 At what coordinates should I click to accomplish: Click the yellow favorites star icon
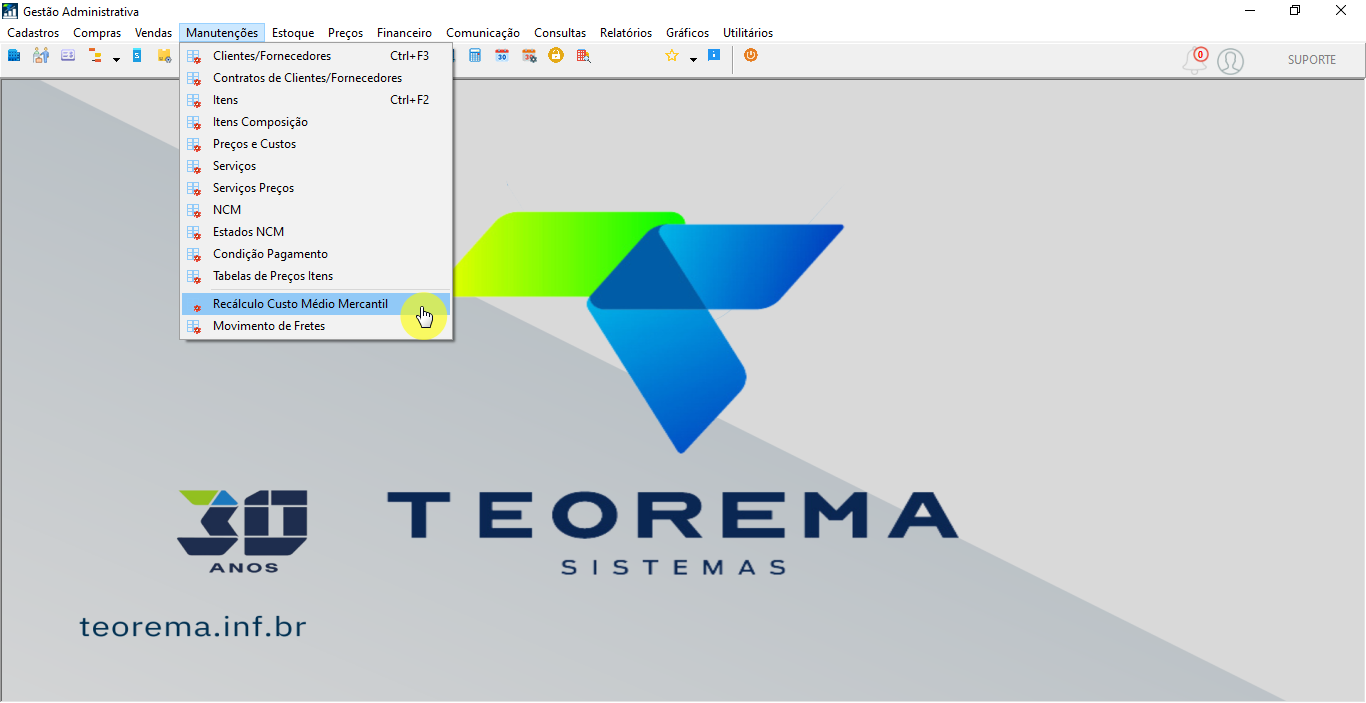(x=672, y=56)
